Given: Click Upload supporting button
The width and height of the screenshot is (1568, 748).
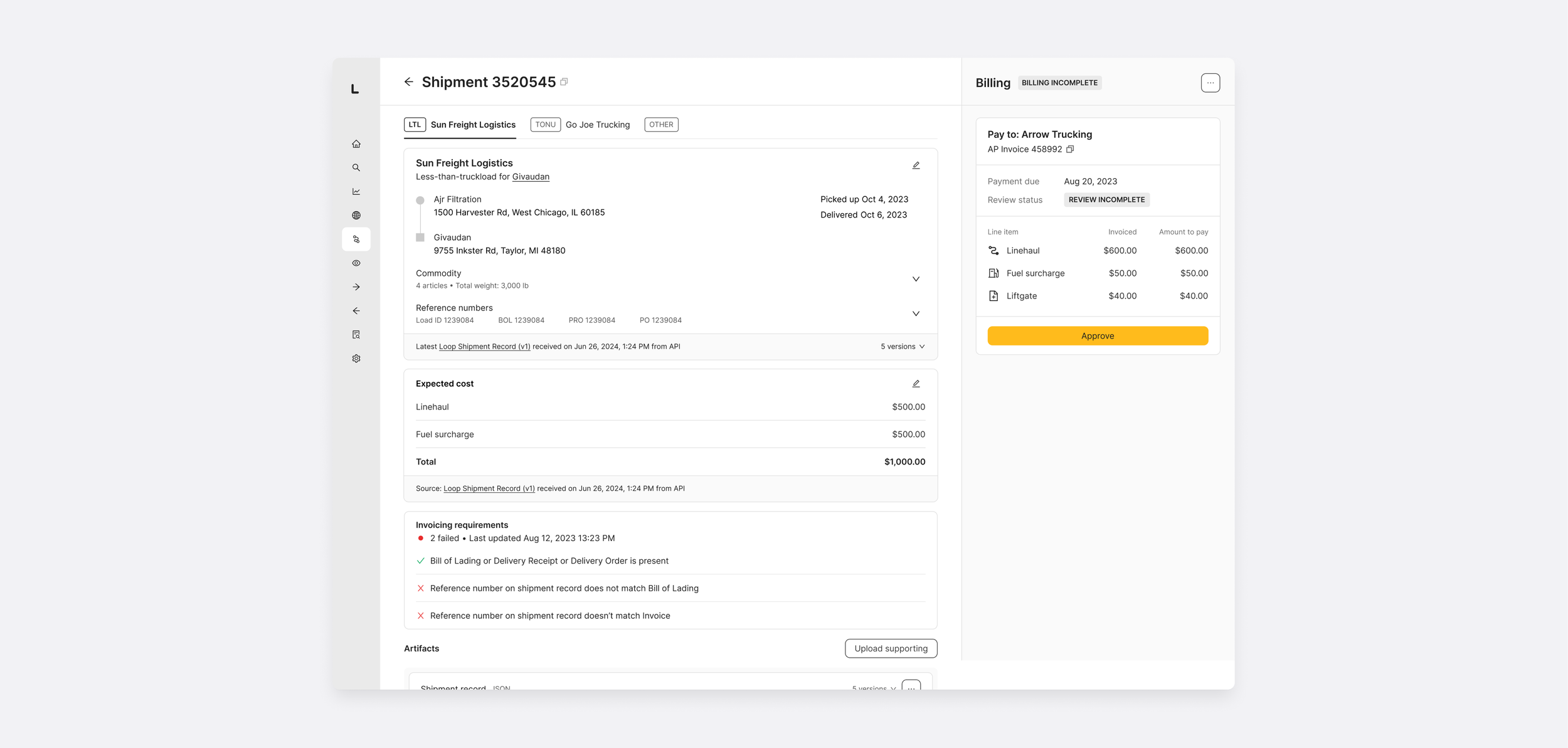Looking at the screenshot, I should (x=891, y=649).
